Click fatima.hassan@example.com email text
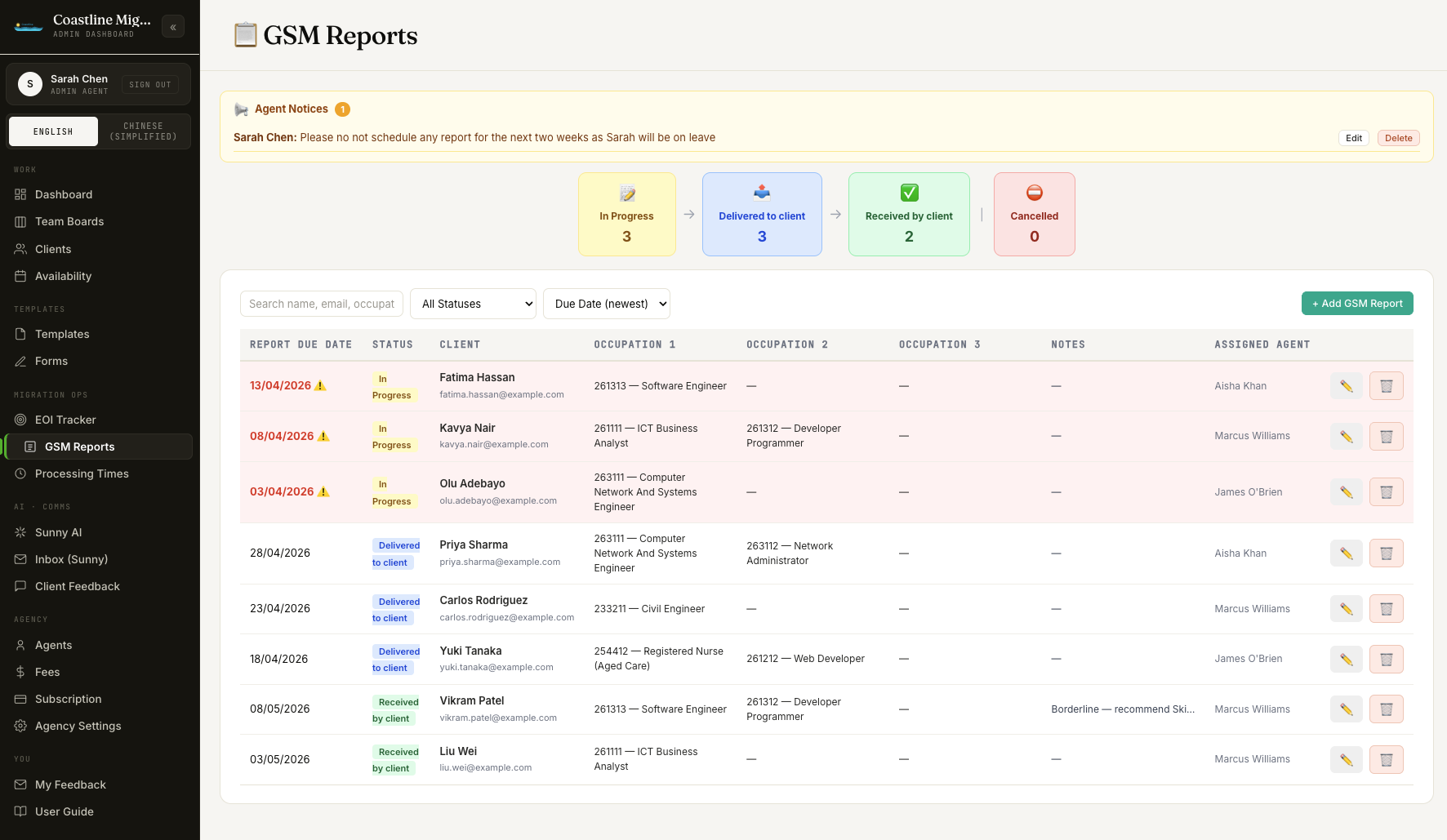Image resolution: width=1447 pixels, height=840 pixels. coord(501,394)
